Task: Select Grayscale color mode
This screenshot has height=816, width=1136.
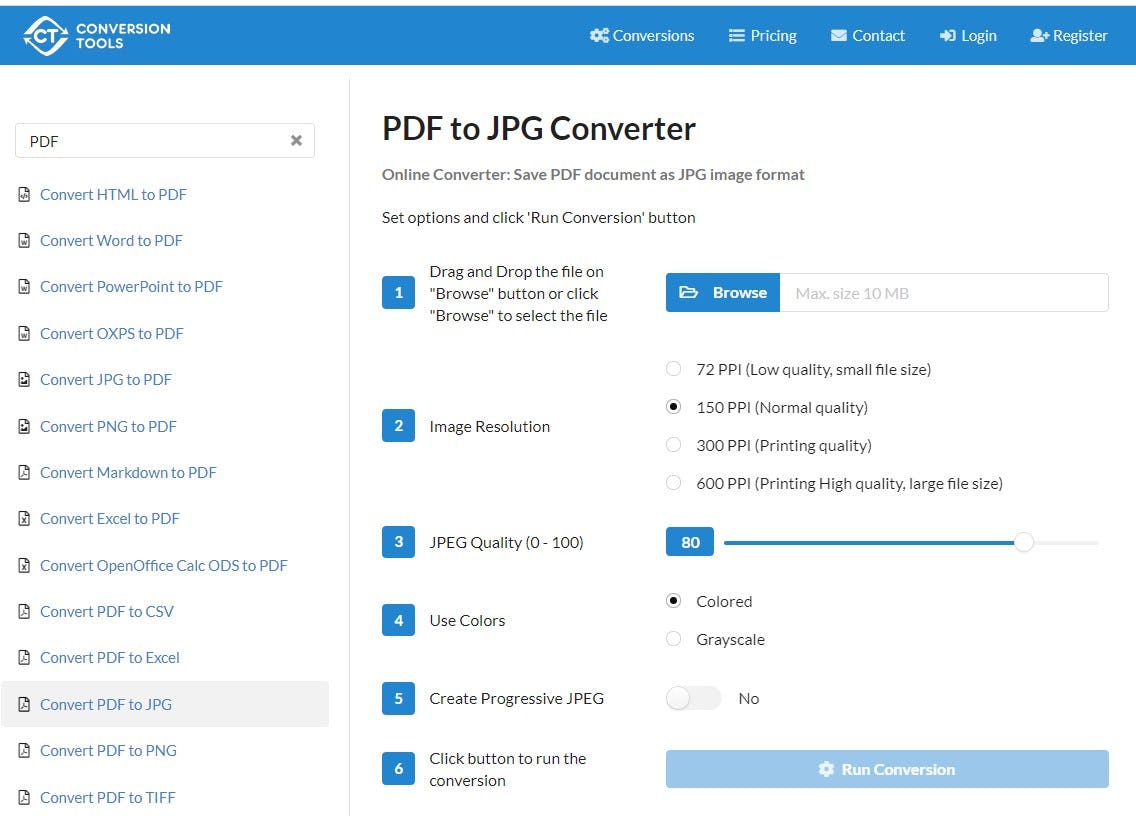Action: tap(673, 638)
